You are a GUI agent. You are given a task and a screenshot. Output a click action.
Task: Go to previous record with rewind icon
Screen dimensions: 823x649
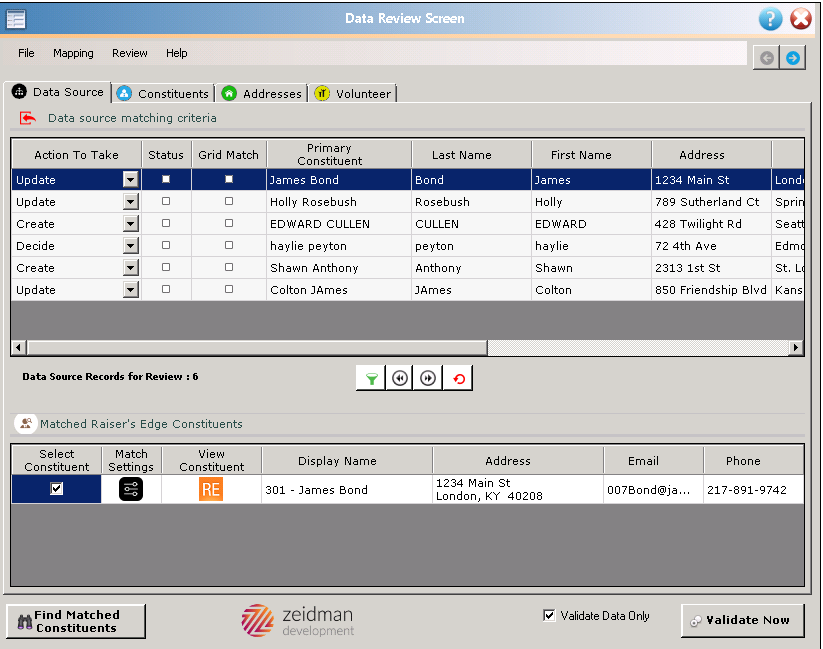[x=400, y=379]
